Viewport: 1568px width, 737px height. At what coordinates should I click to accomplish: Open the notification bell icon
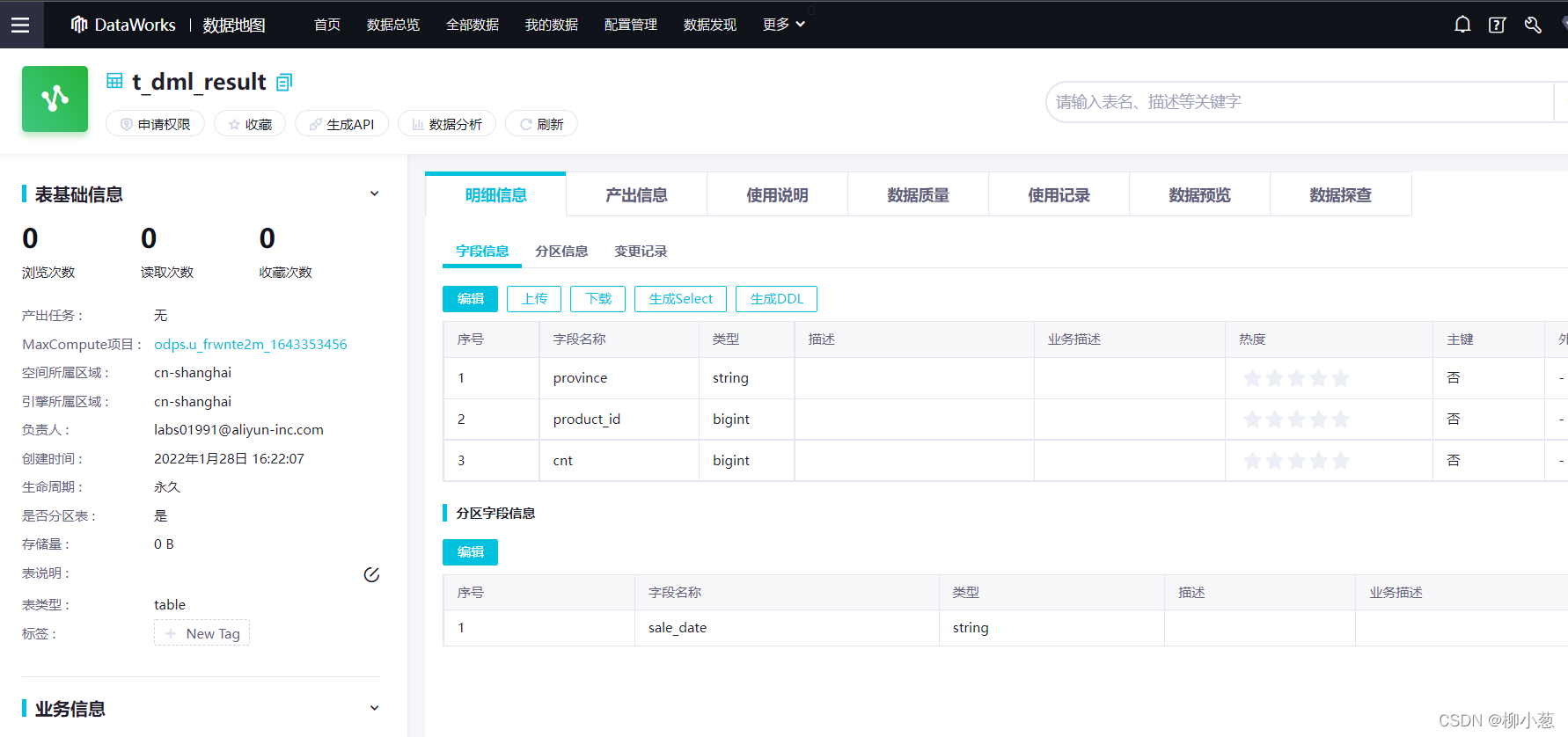1462,25
